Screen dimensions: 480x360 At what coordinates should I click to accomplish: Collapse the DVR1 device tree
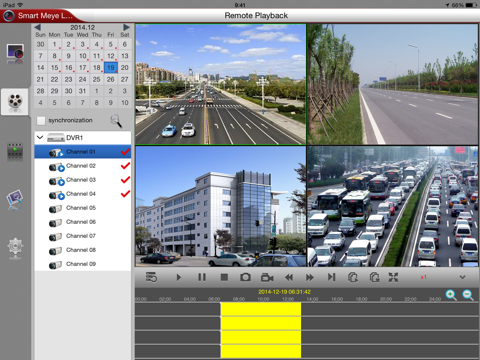pos(40,137)
